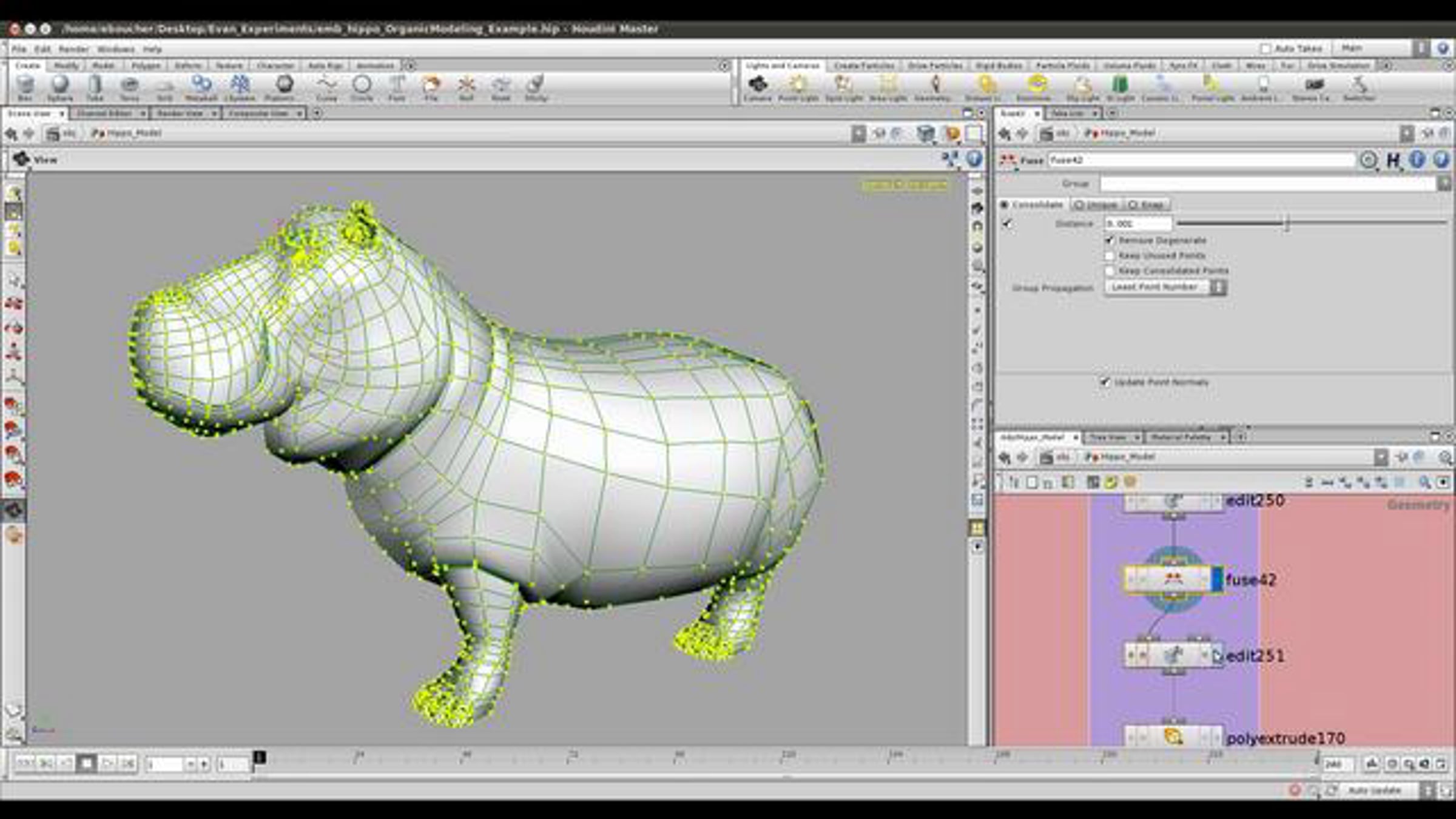The height and width of the screenshot is (819, 1456).
Task: Add a Point Light from the shelf
Action: point(798,87)
